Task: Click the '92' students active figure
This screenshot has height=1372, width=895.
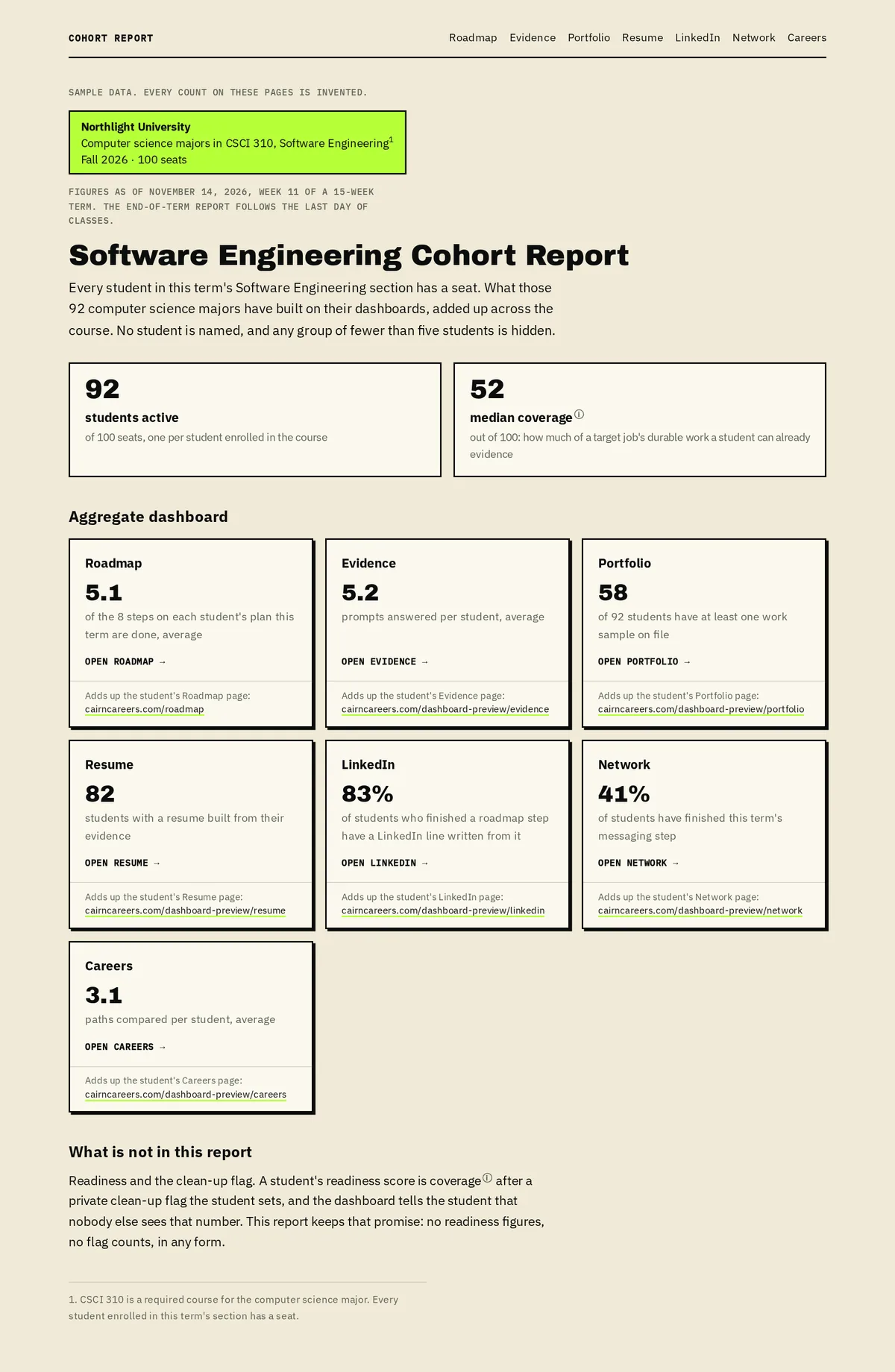Action: click(x=102, y=389)
